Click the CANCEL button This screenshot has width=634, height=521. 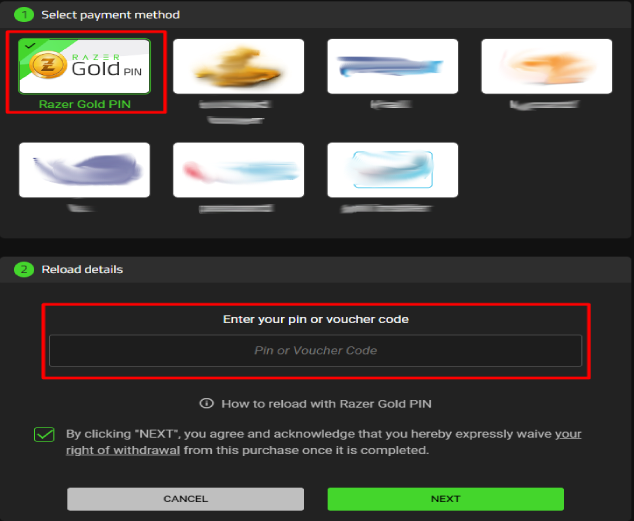[x=185, y=499]
